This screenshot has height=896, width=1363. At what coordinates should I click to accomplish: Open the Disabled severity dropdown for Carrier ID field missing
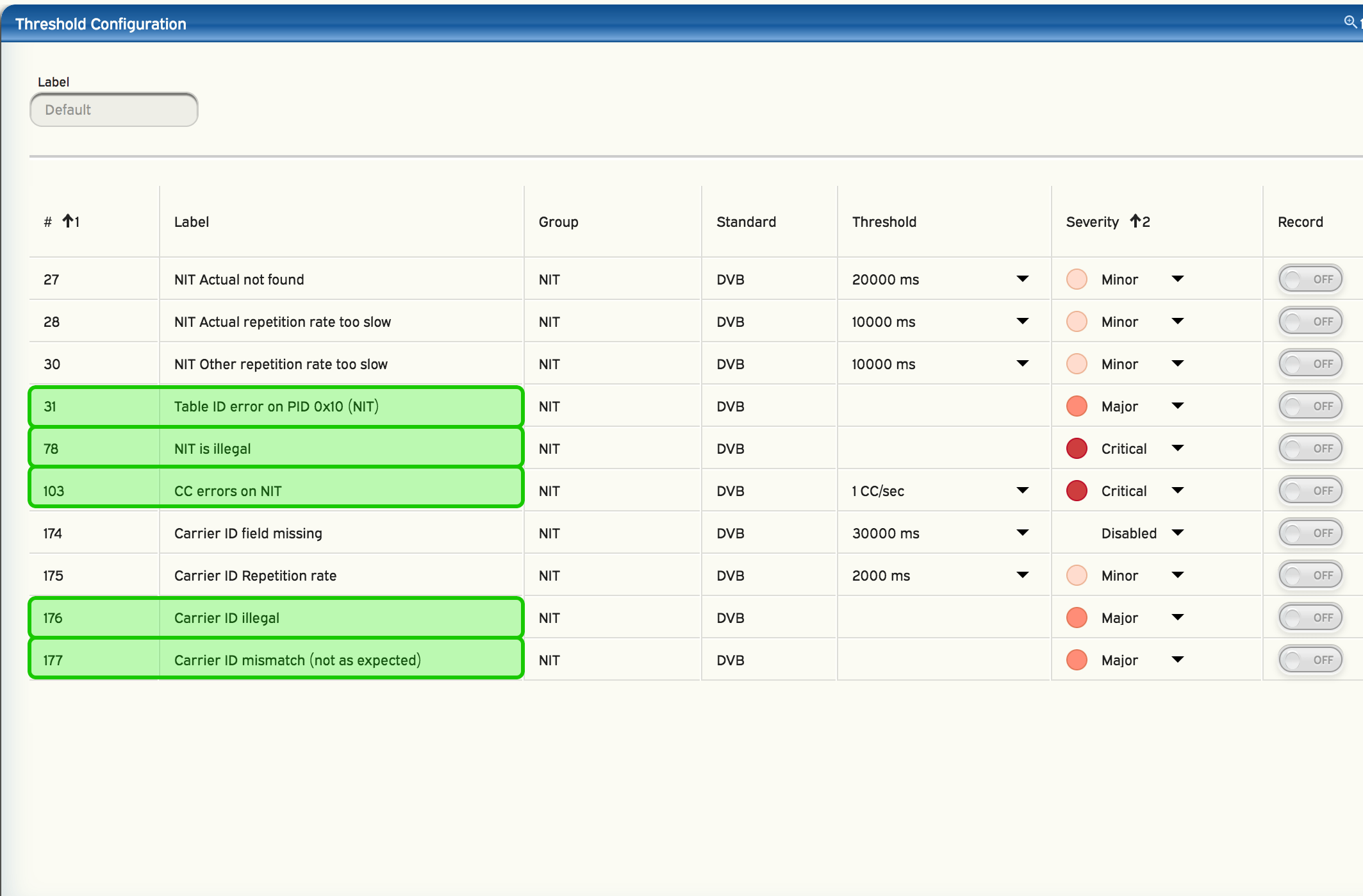click(x=1177, y=533)
